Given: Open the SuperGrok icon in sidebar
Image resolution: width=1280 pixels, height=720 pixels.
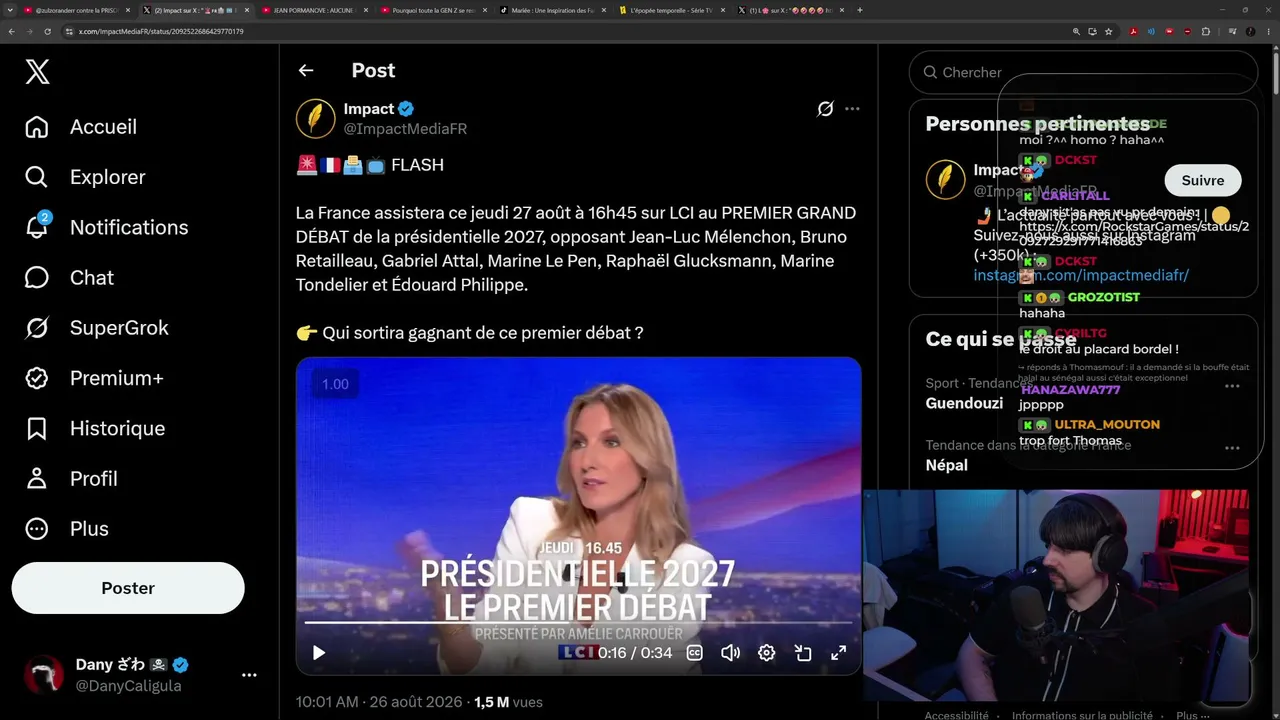Looking at the screenshot, I should tap(37, 328).
